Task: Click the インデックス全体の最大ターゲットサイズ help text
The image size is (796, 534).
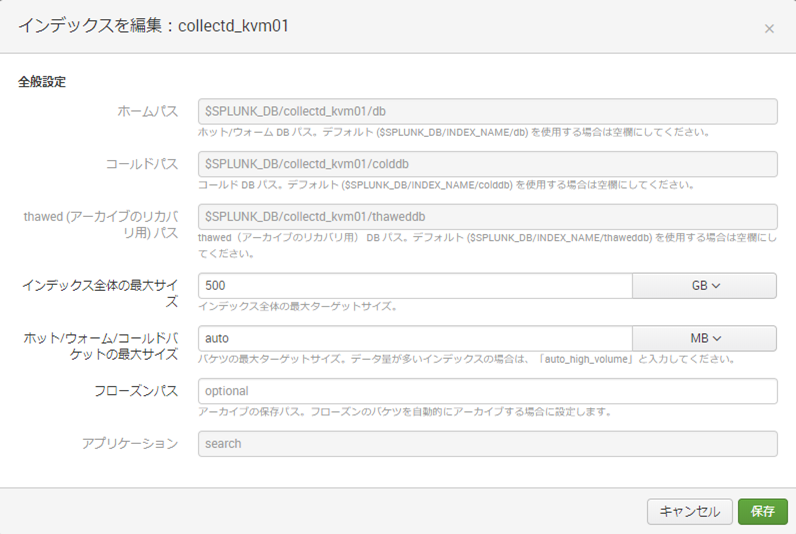Action: (x=297, y=307)
